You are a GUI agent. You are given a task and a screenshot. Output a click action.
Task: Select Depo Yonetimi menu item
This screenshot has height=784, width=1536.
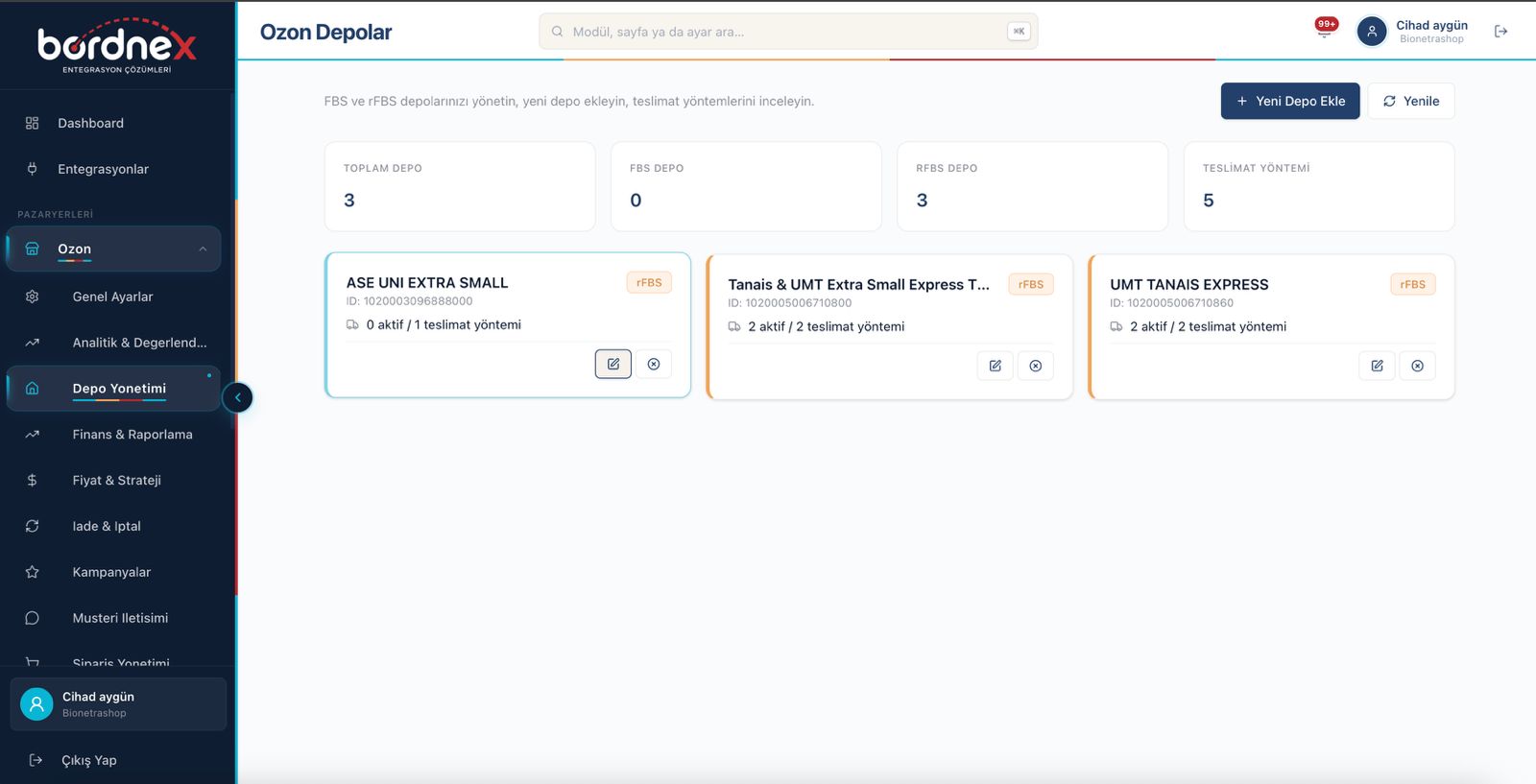pyautogui.click(x=113, y=389)
